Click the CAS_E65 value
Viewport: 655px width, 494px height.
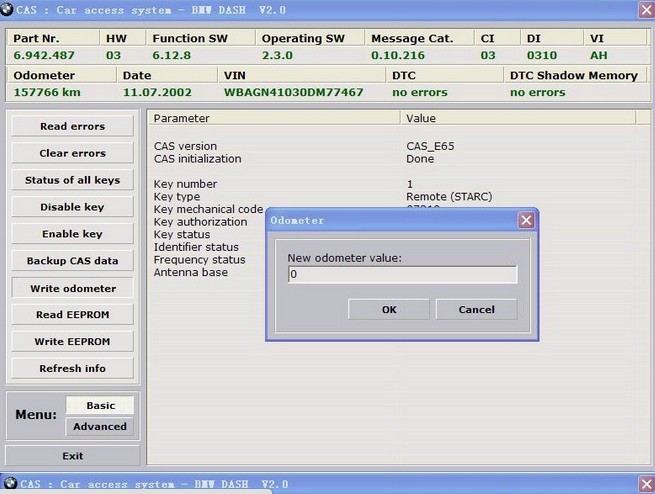pos(430,146)
